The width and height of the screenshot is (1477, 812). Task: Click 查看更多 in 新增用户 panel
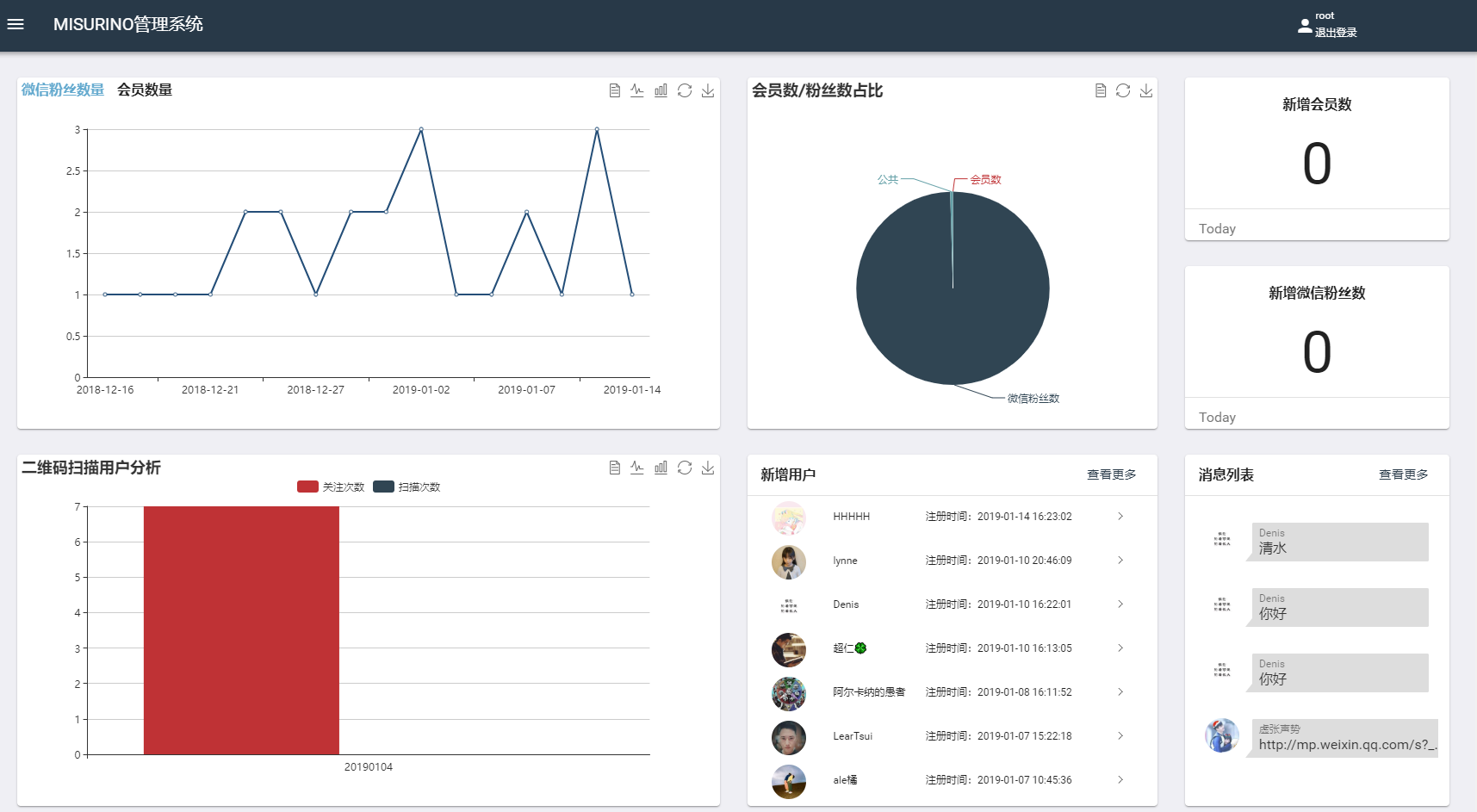pyautogui.click(x=1111, y=474)
